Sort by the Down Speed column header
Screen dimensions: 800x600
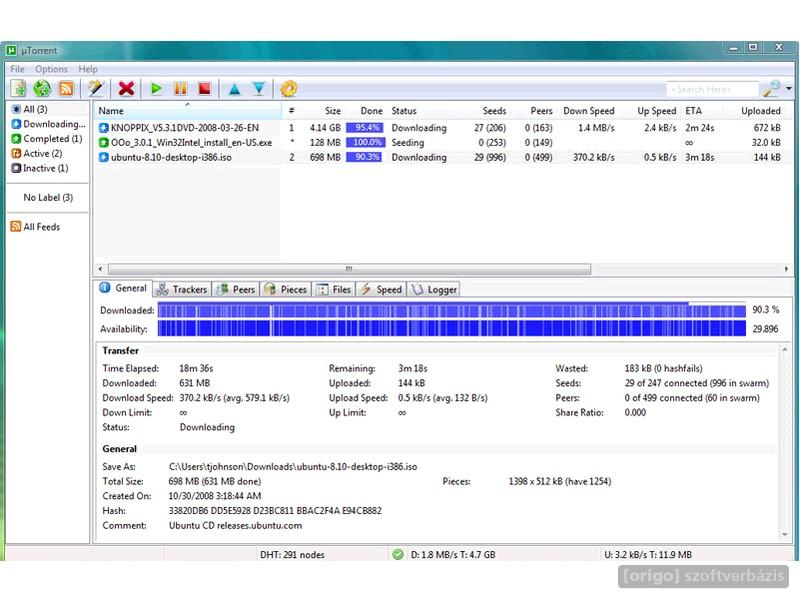pyautogui.click(x=589, y=111)
